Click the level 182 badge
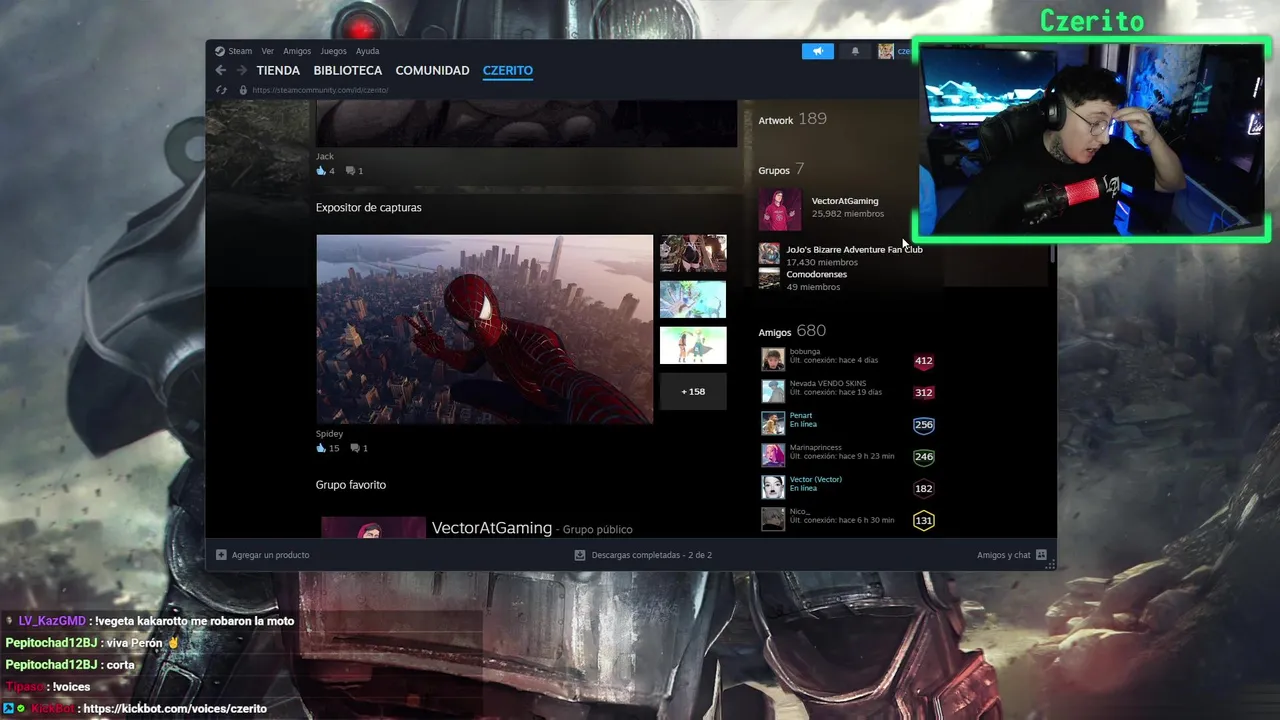The width and height of the screenshot is (1280, 720). coord(923,489)
